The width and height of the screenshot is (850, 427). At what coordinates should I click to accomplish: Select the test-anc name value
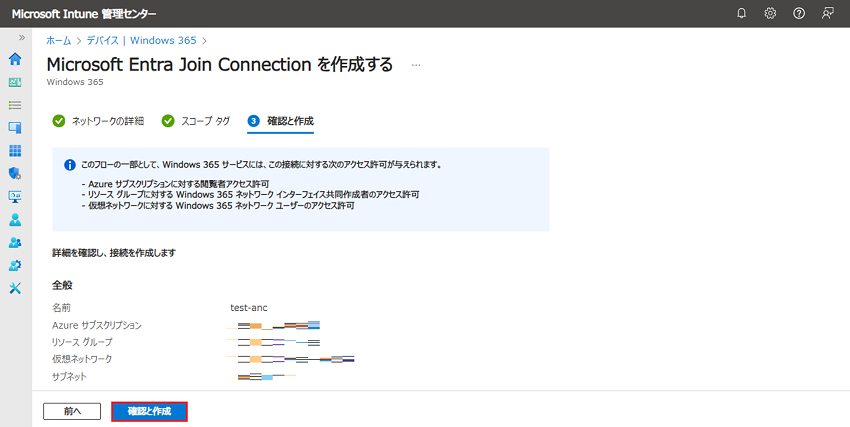pos(249,308)
